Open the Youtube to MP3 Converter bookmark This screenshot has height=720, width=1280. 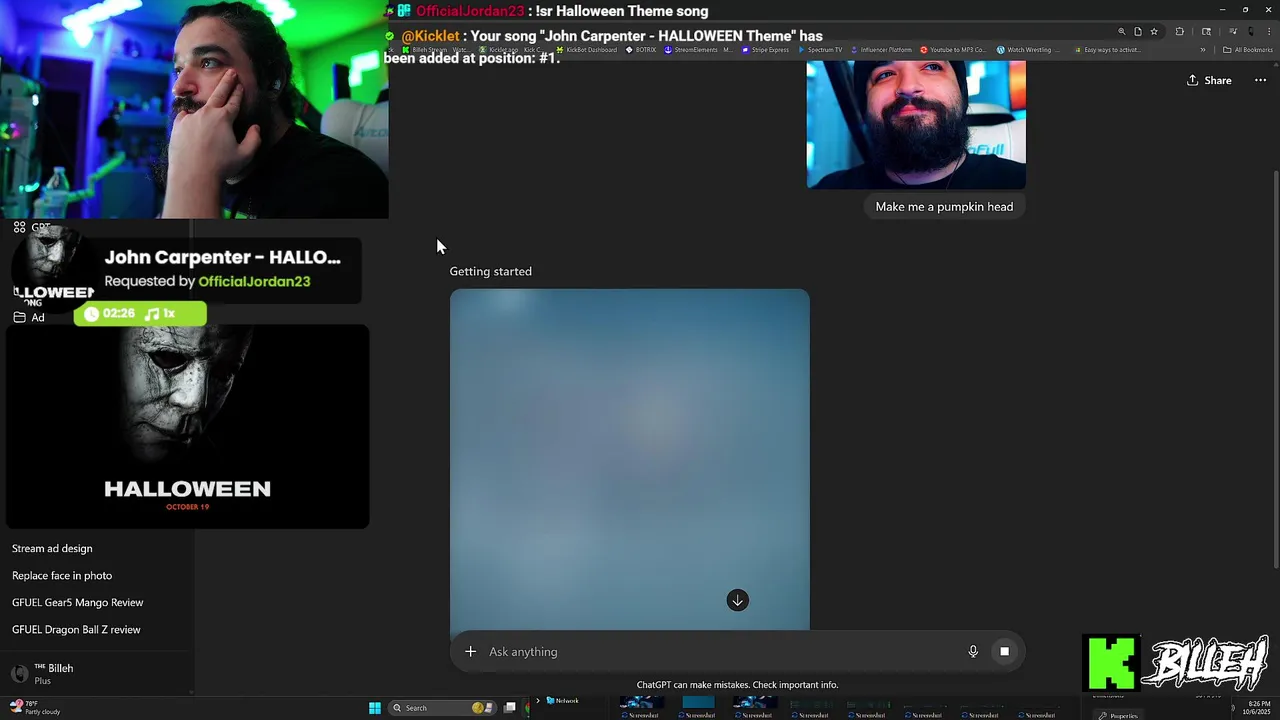pyautogui.click(x=953, y=50)
